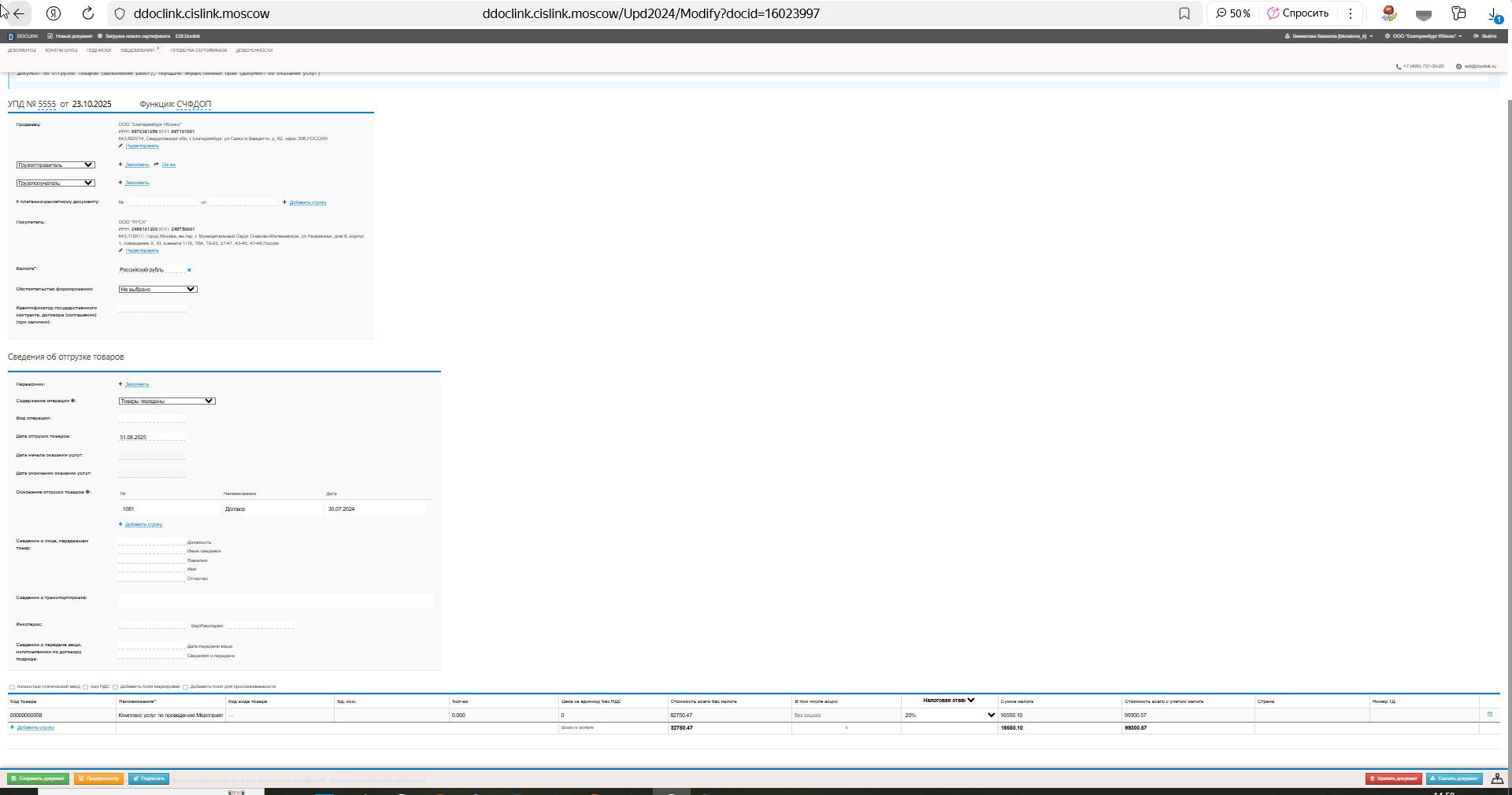Click the copy icon at the goods row end
The width and height of the screenshot is (1512, 795).
(1490, 715)
